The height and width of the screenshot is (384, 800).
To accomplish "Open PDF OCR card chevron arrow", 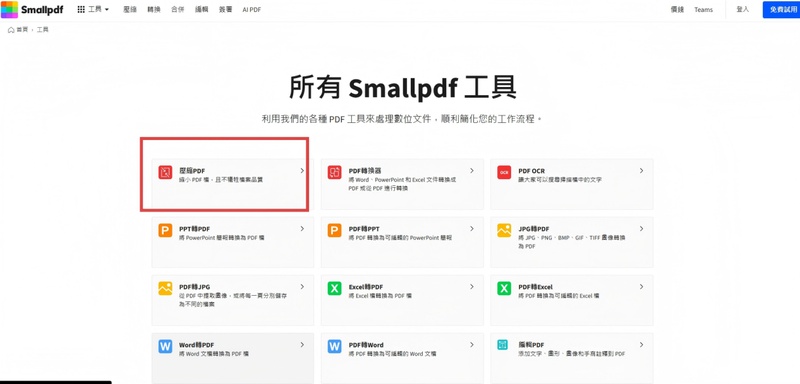I will [641, 171].
